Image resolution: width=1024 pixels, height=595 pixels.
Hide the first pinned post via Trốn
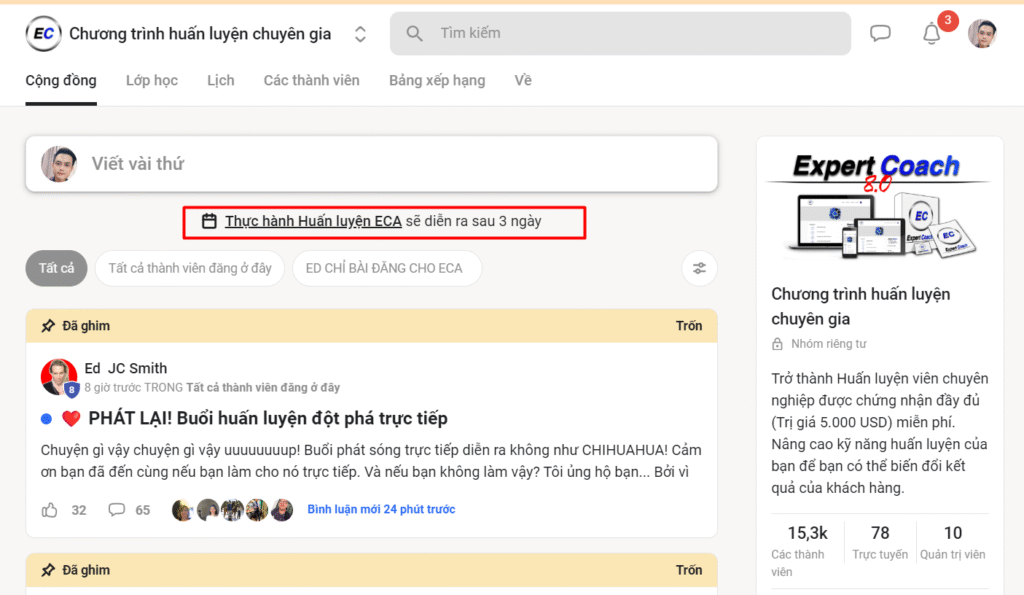(689, 326)
